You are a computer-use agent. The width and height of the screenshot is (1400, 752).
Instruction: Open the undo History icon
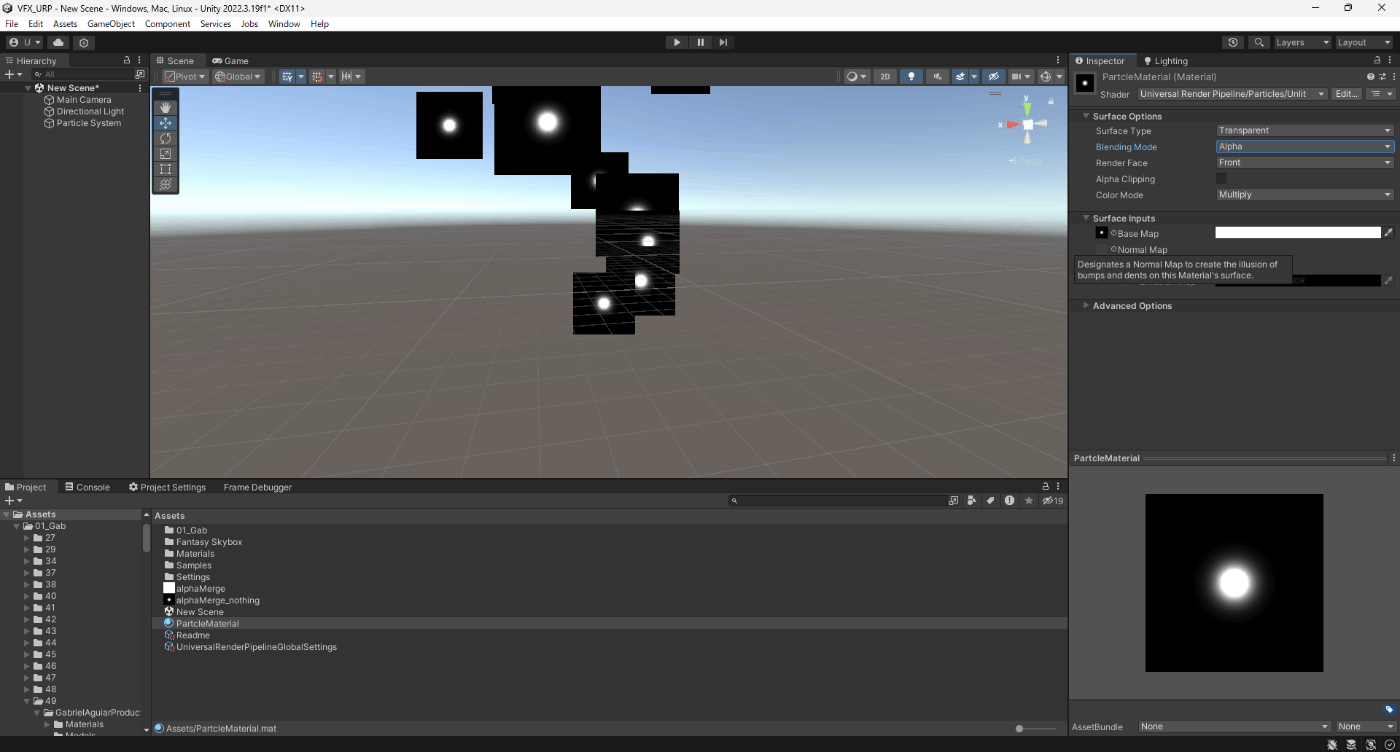point(1233,42)
